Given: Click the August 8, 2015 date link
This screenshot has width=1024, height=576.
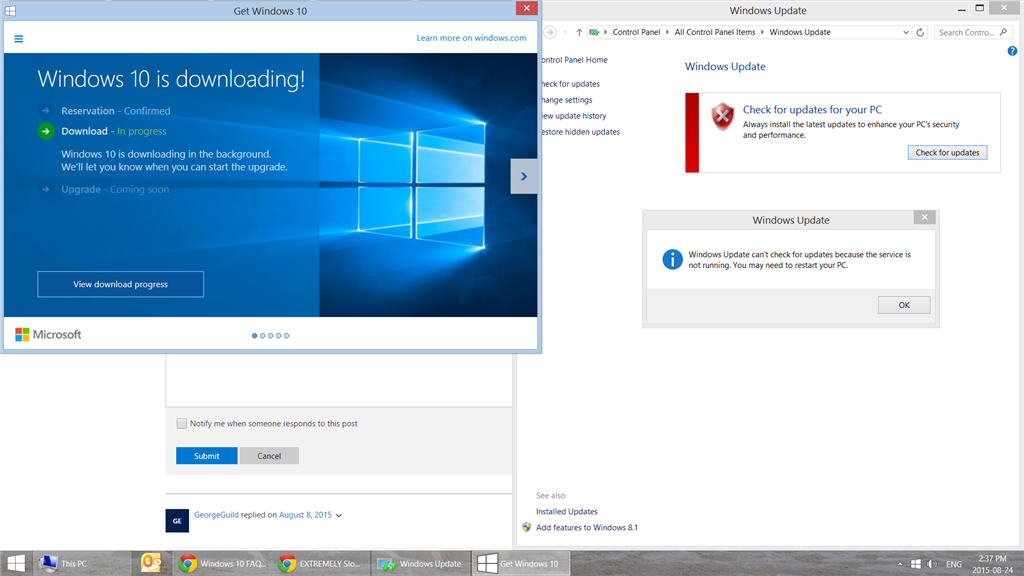Looking at the screenshot, I should [305, 515].
